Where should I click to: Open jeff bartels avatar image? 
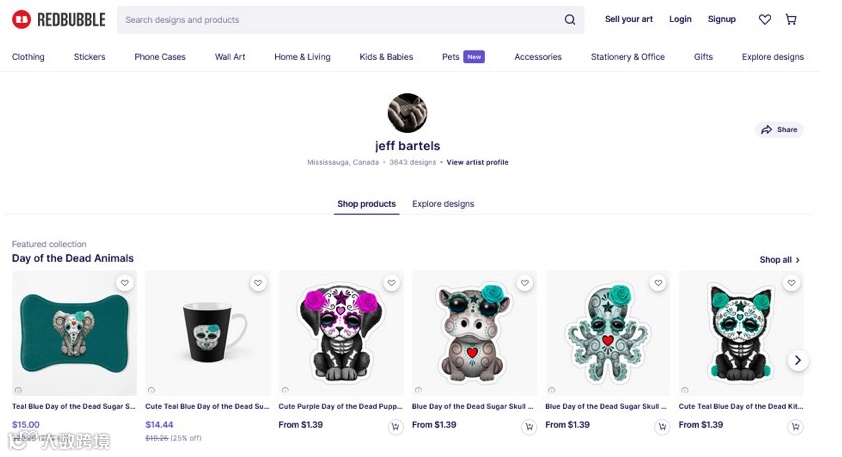pyautogui.click(x=408, y=113)
